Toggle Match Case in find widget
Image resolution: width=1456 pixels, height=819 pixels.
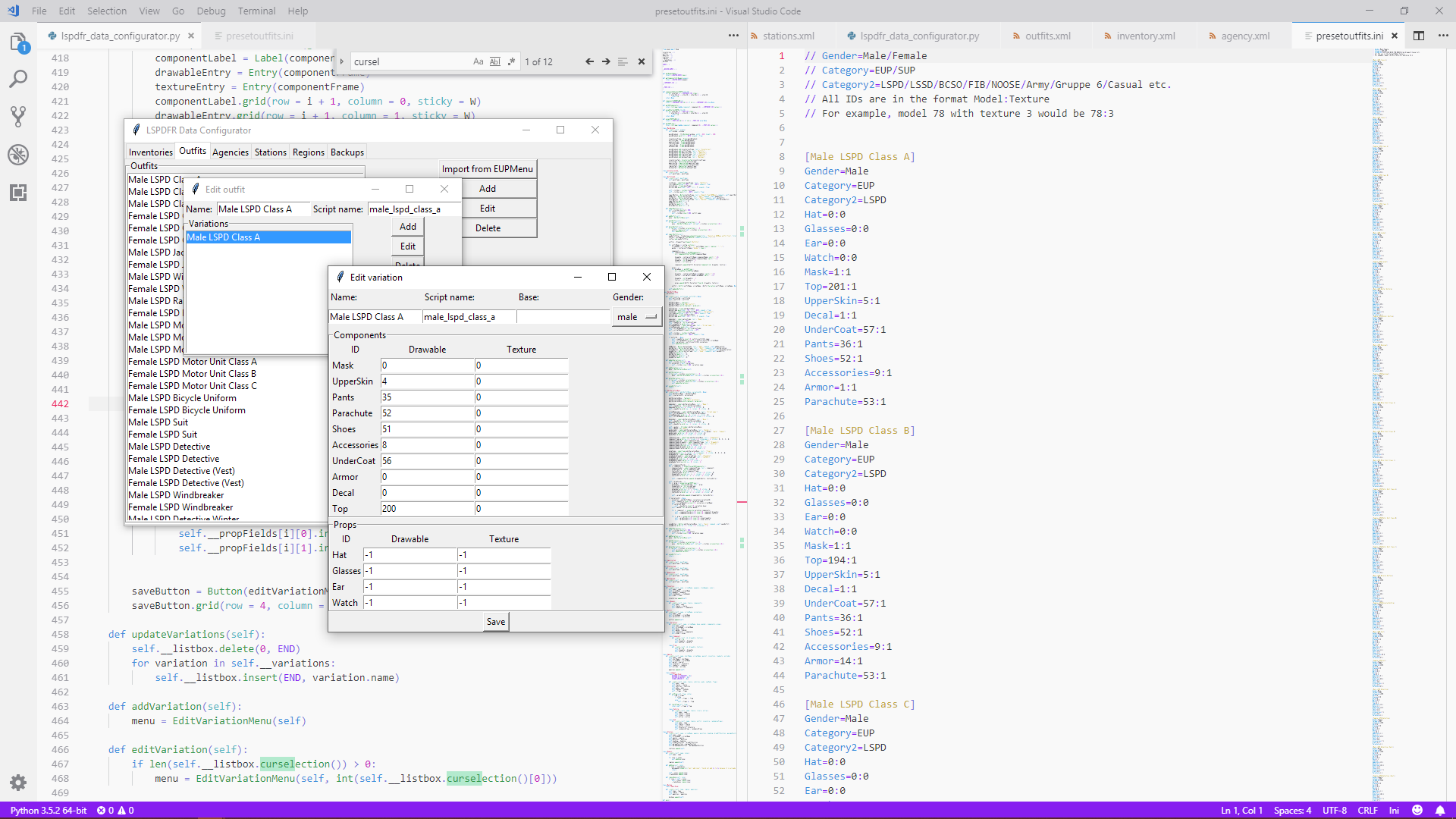[x=478, y=61]
